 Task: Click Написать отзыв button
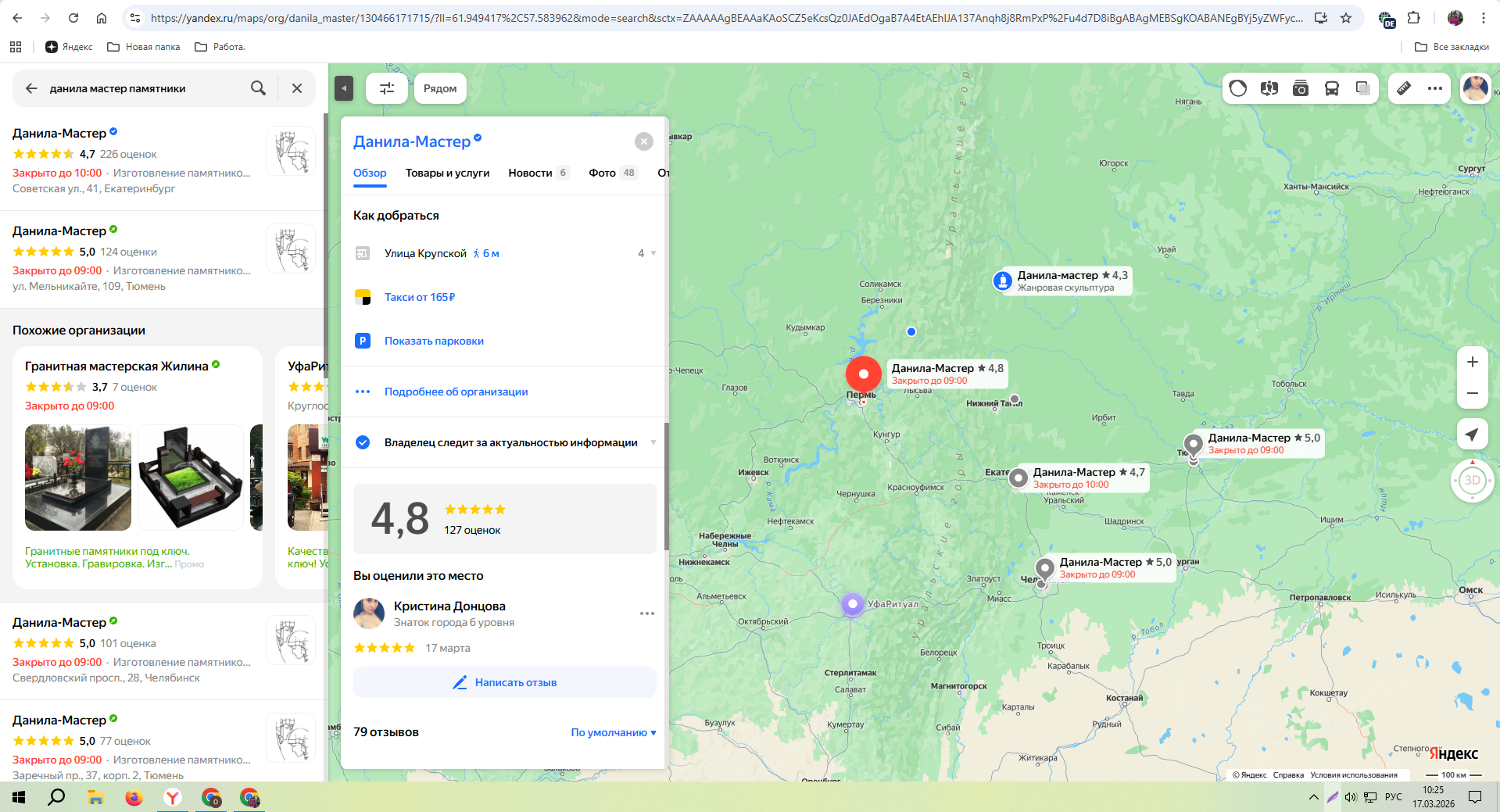click(x=505, y=682)
